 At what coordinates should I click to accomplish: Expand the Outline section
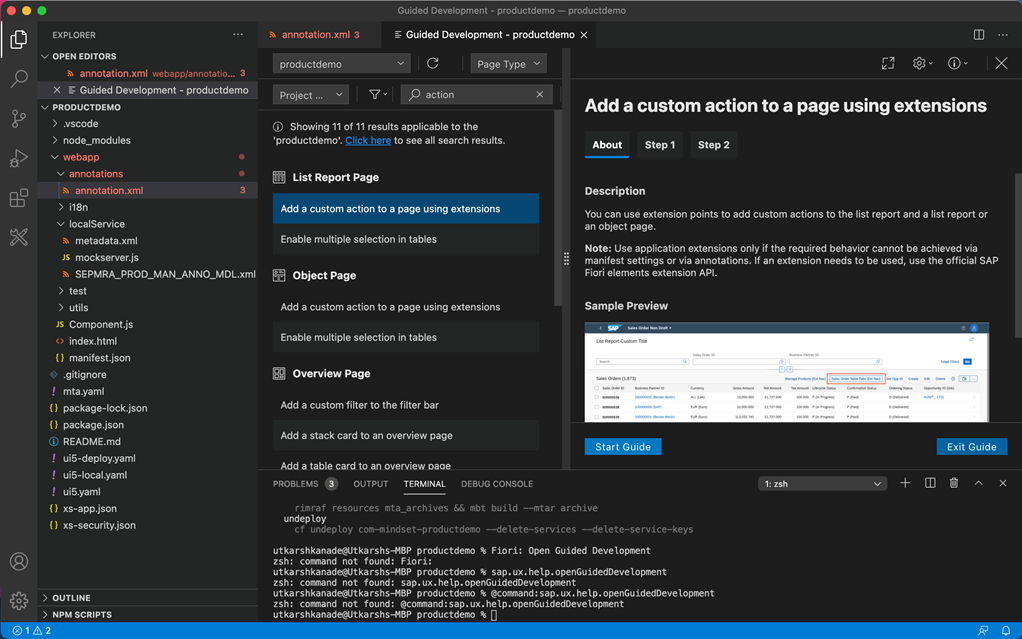coord(71,598)
